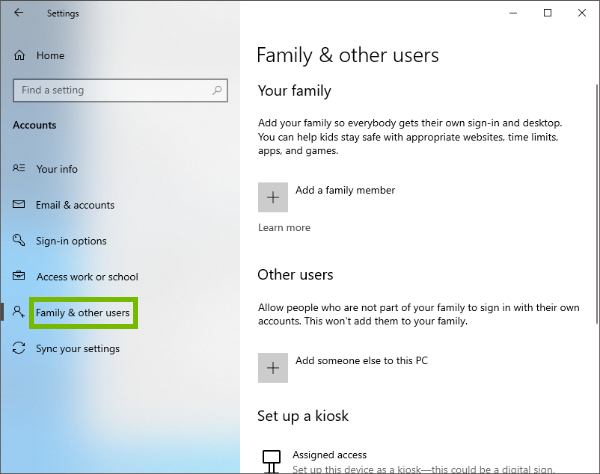Image resolution: width=600 pixels, height=474 pixels.
Task: Click the Settings window title
Action: [x=63, y=13]
